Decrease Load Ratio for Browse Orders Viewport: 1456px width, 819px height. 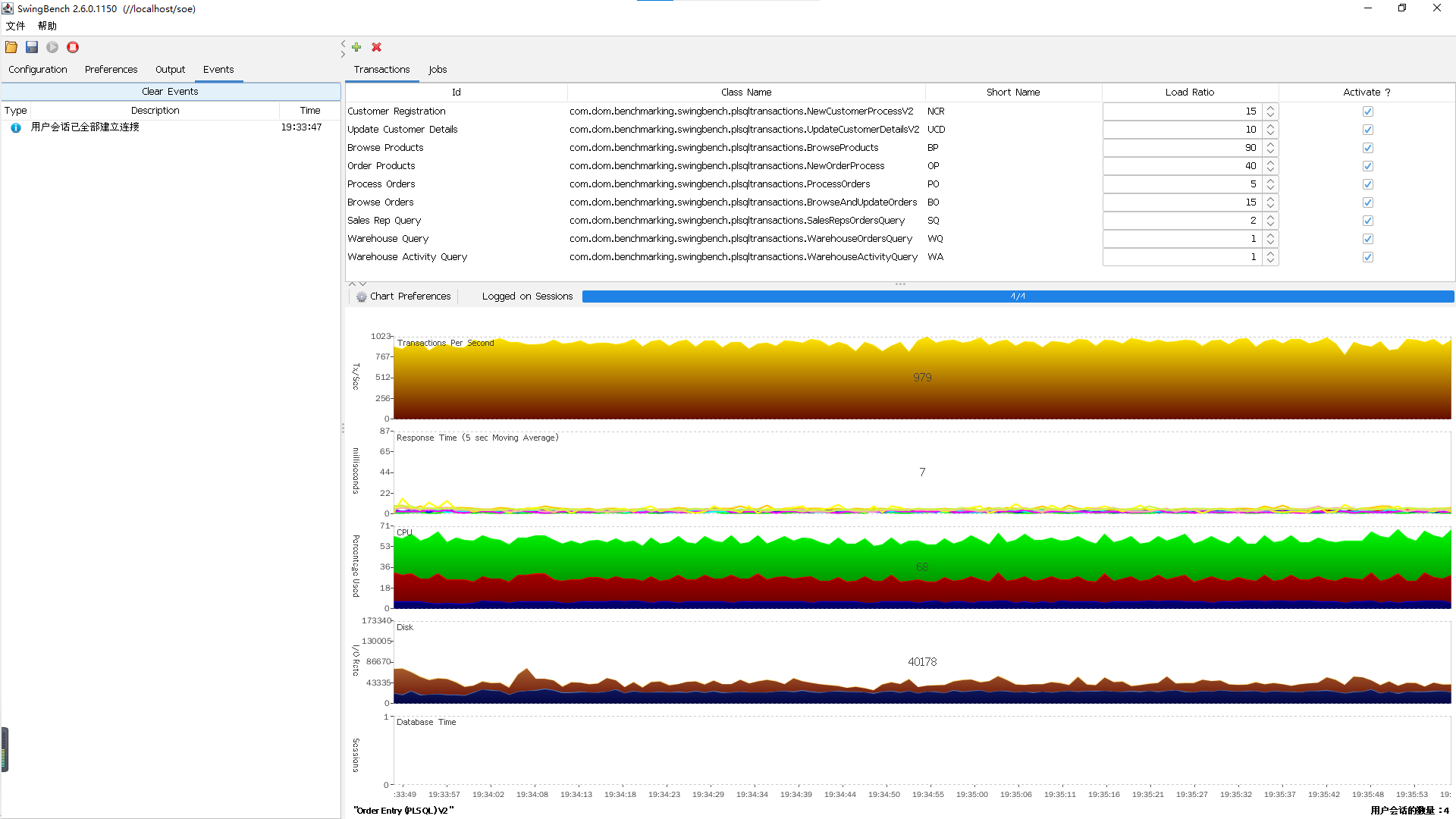tap(1271, 206)
